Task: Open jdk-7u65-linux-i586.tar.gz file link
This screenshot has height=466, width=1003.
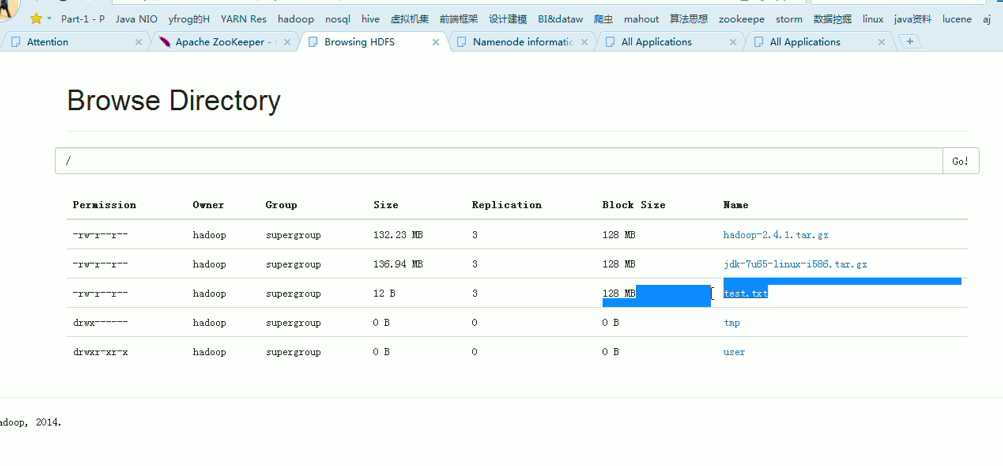Action: (x=795, y=264)
